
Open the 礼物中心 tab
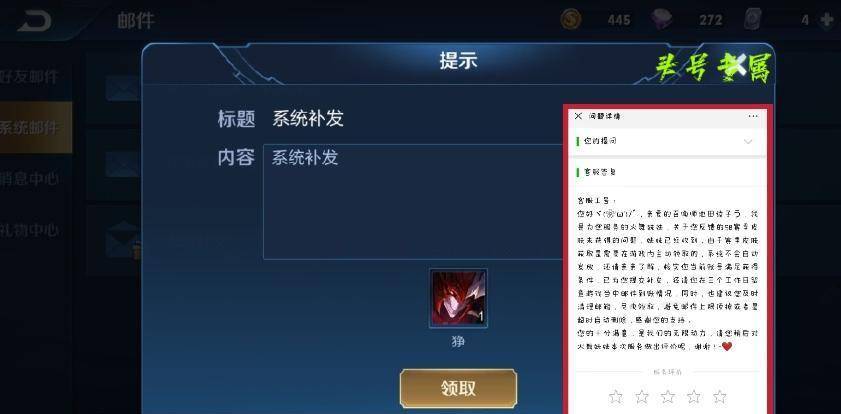[x=31, y=230]
